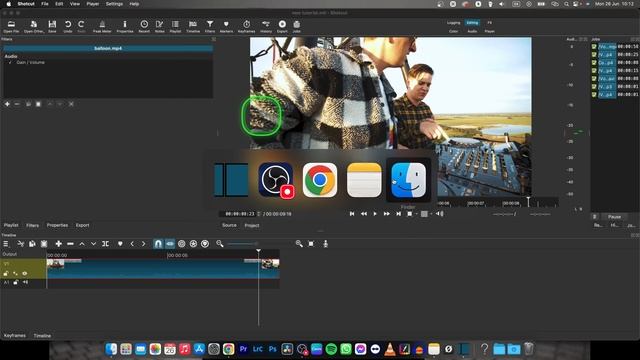Viewport: 640px width, 360px height.
Task: Select the Finder icon in app switcher
Action: tap(409, 180)
